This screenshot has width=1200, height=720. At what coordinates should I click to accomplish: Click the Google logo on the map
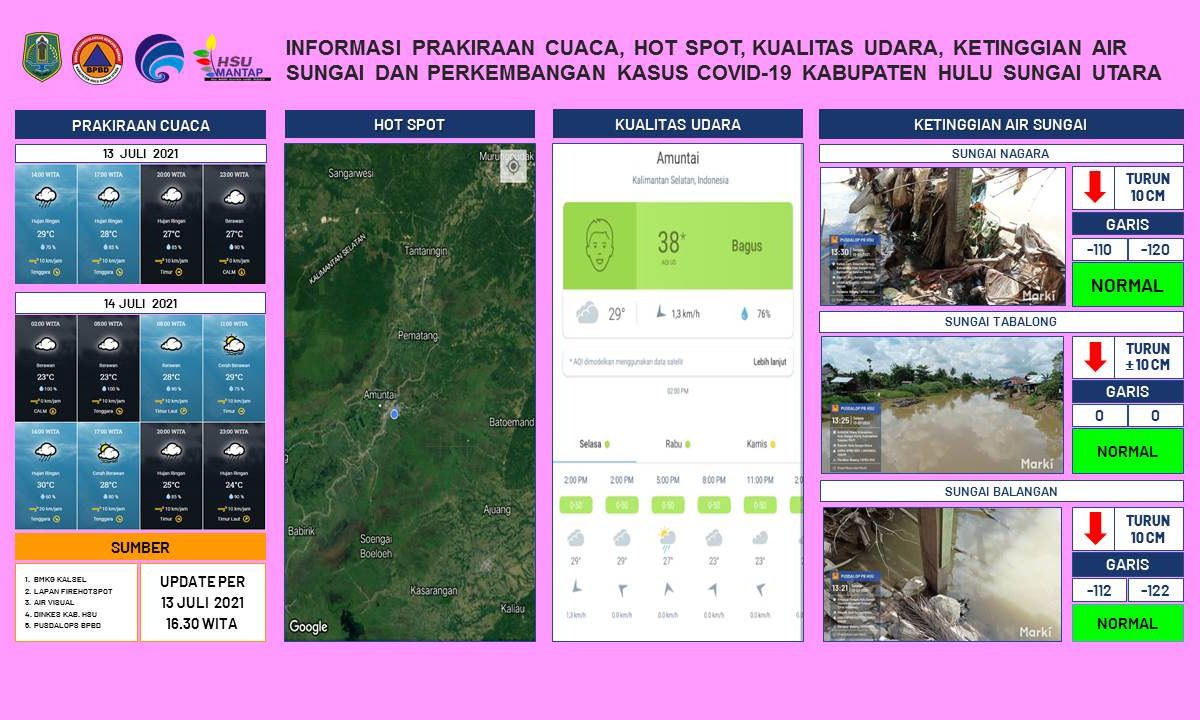coord(308,627)
